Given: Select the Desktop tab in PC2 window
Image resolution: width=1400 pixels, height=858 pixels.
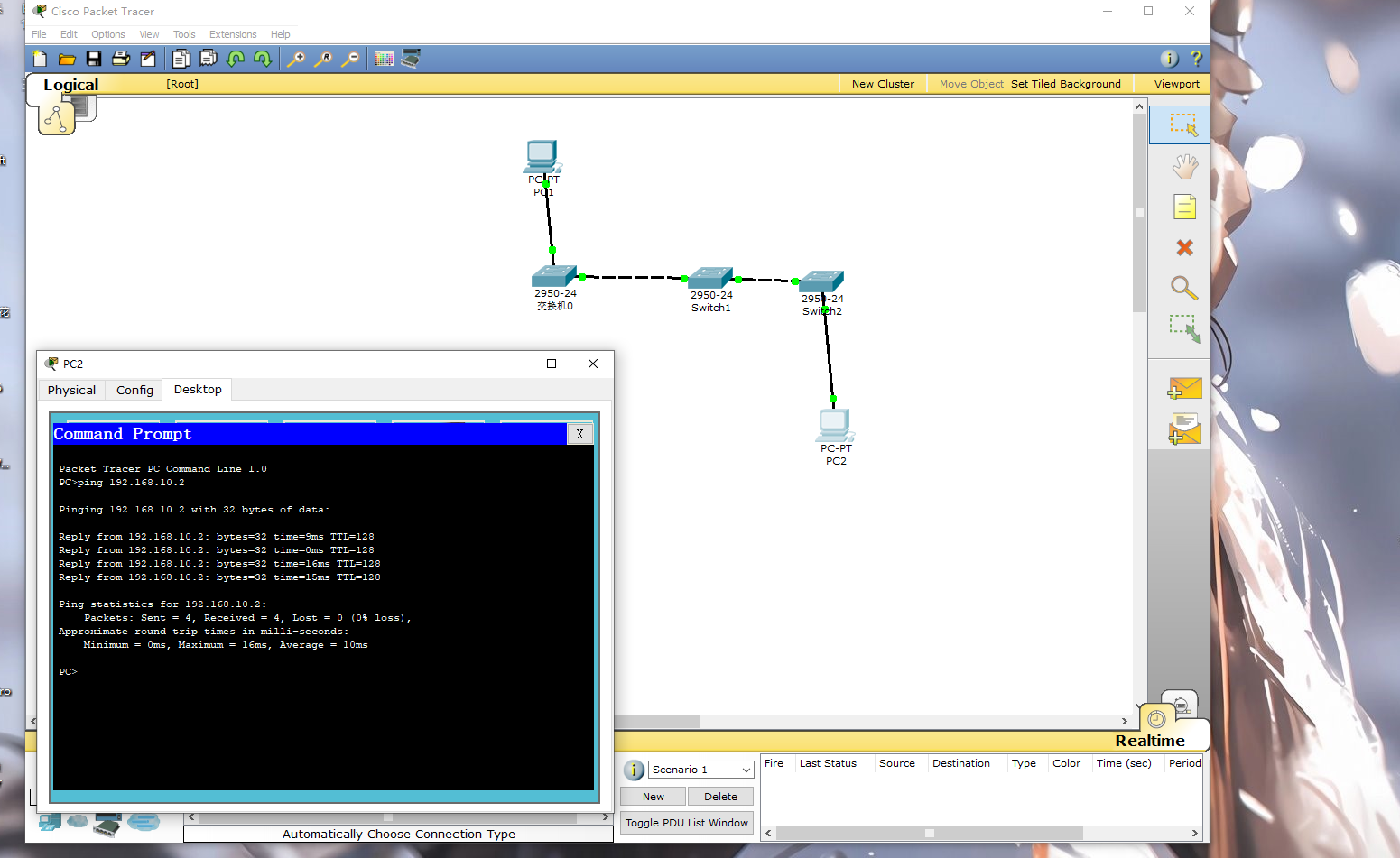Looking at the screenshot, I should coord(198,390).
